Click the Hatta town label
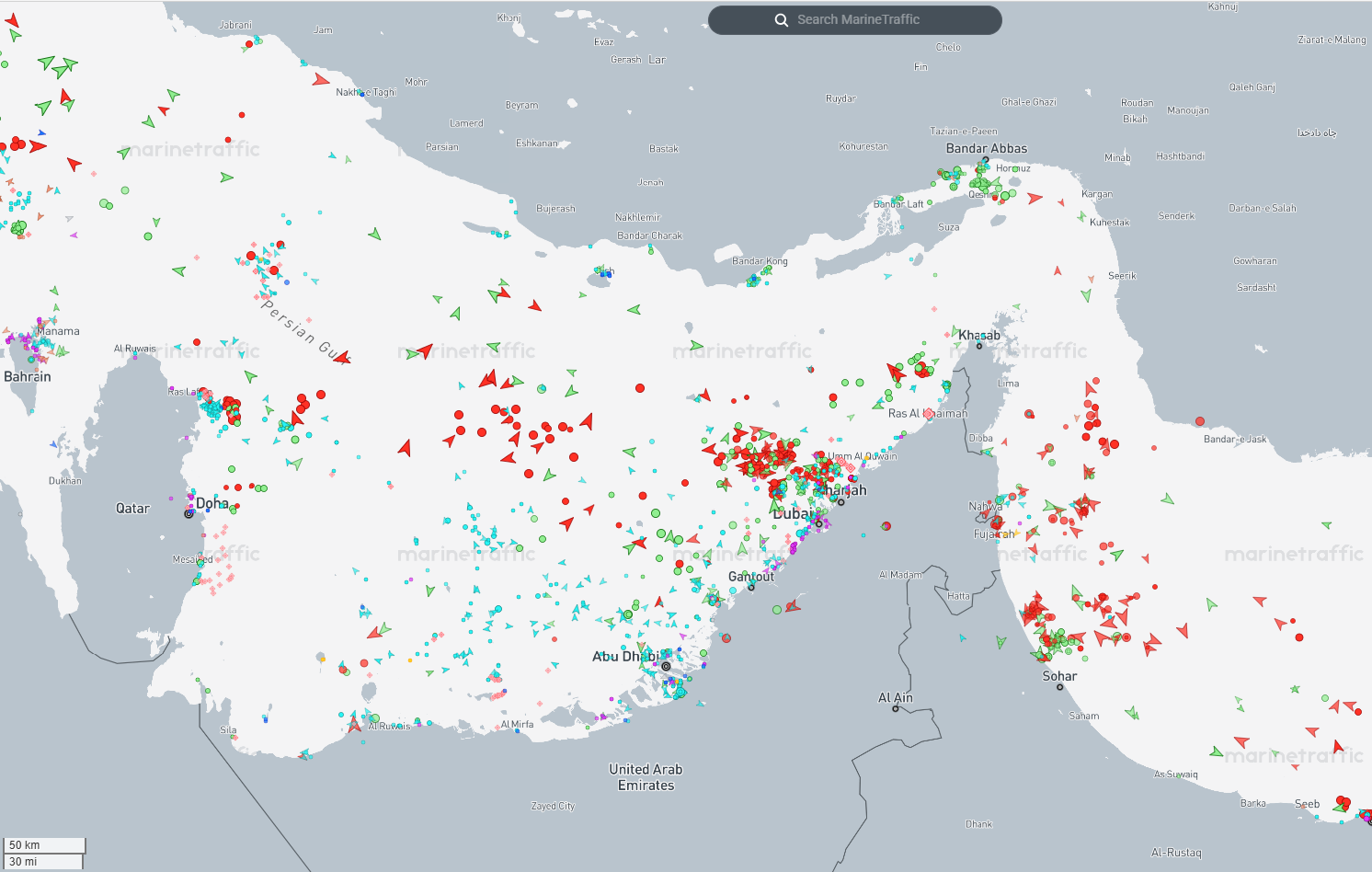The width and height of the screenshot is (1372, 872). pyautogui.click(x=959, y=596)
